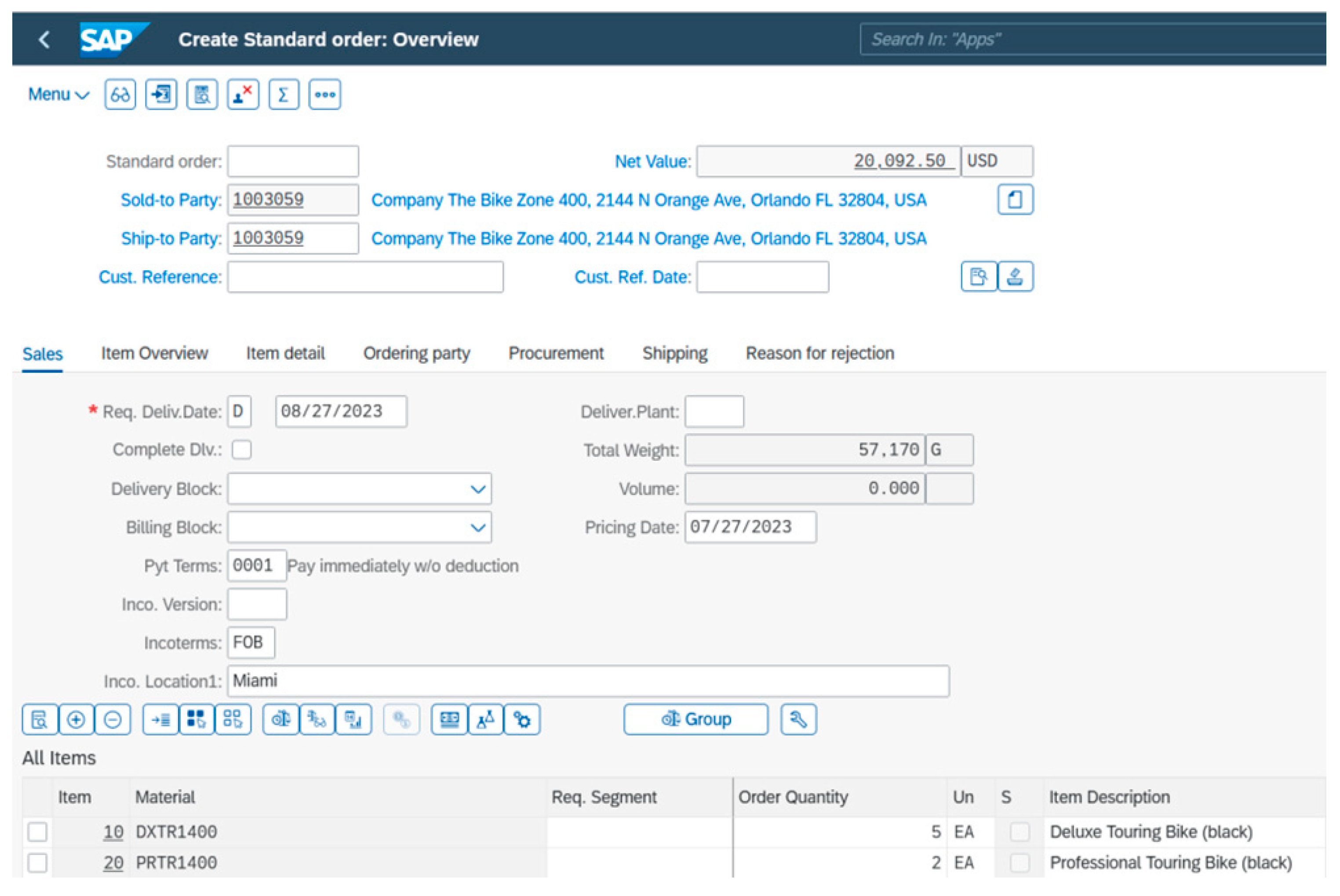Expand the Billing Block dropdown

click(x=478, y=528)
